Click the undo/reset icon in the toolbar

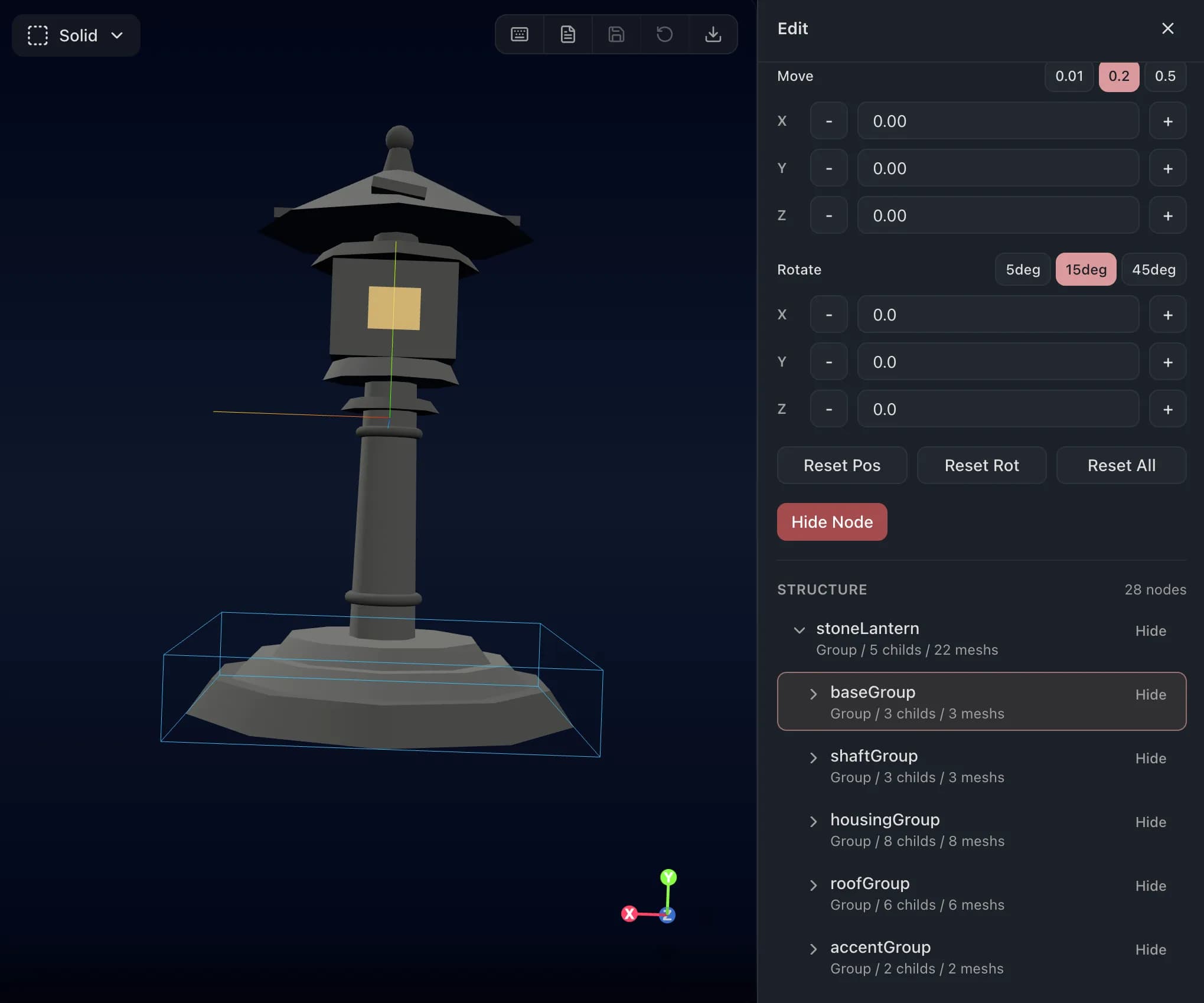(x=664, y=34)
